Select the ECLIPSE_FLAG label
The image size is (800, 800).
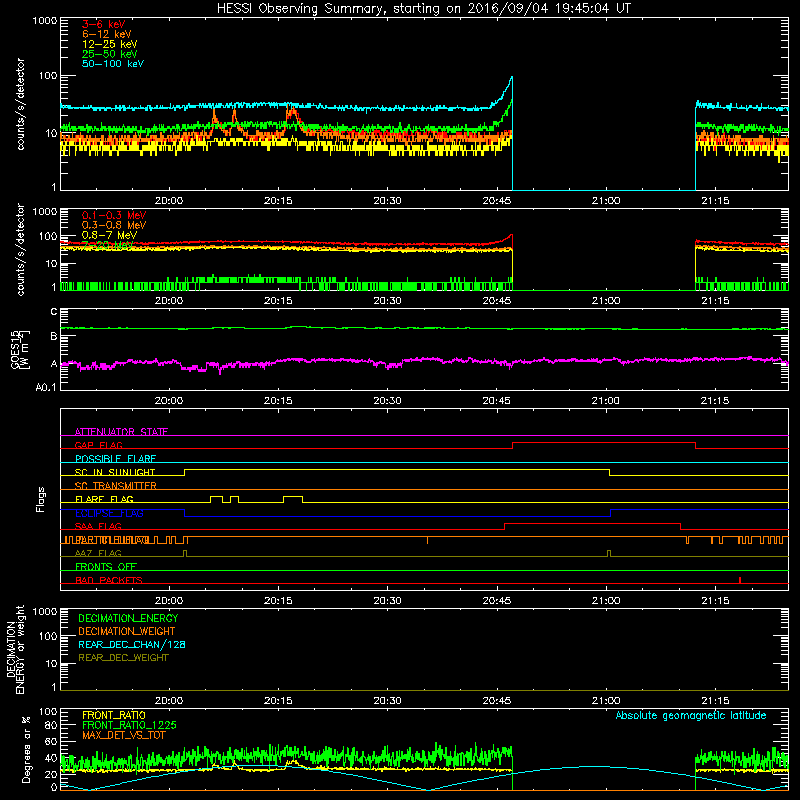click(109, 513)
